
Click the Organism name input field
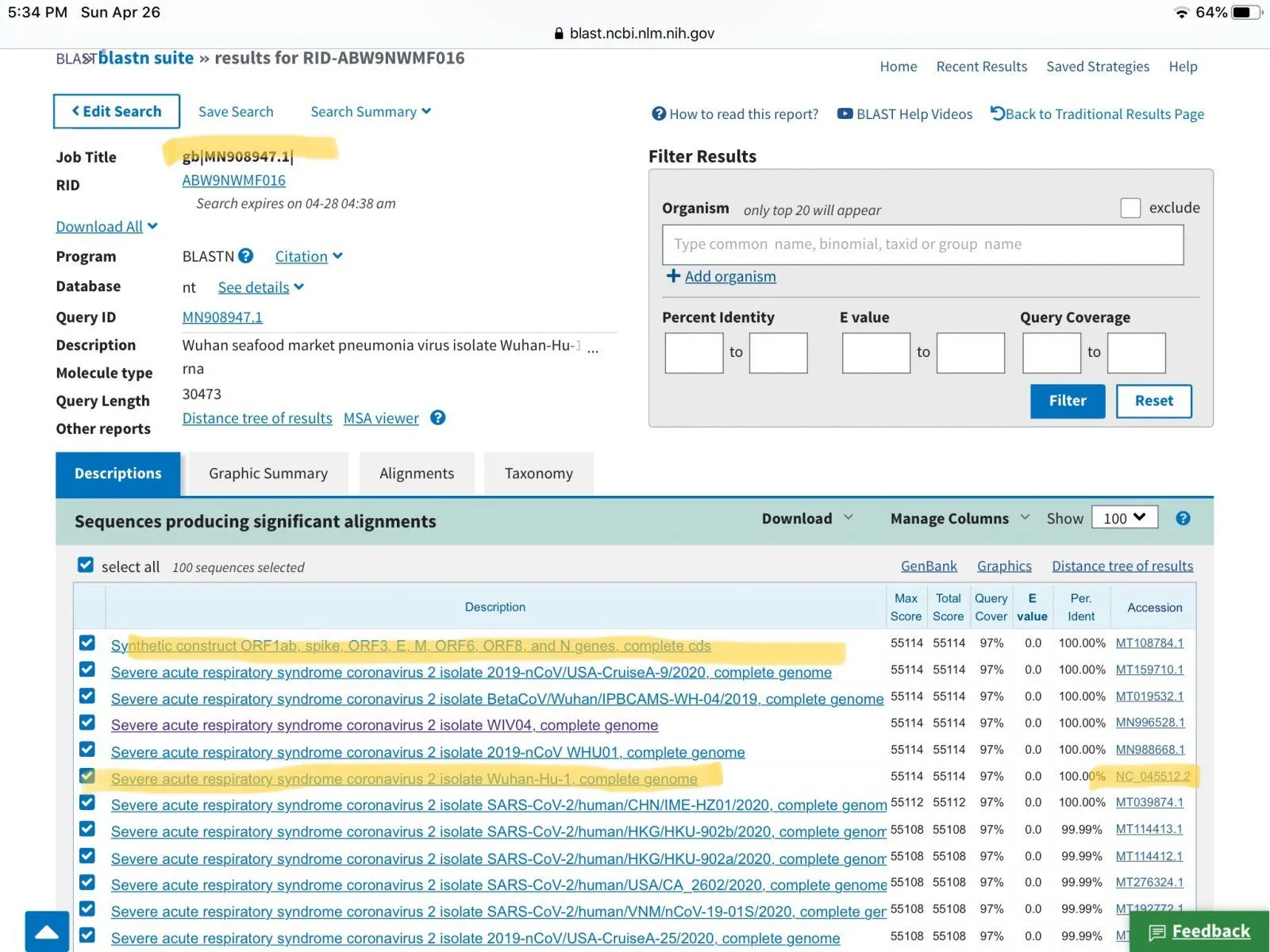(x=922, y=244)
